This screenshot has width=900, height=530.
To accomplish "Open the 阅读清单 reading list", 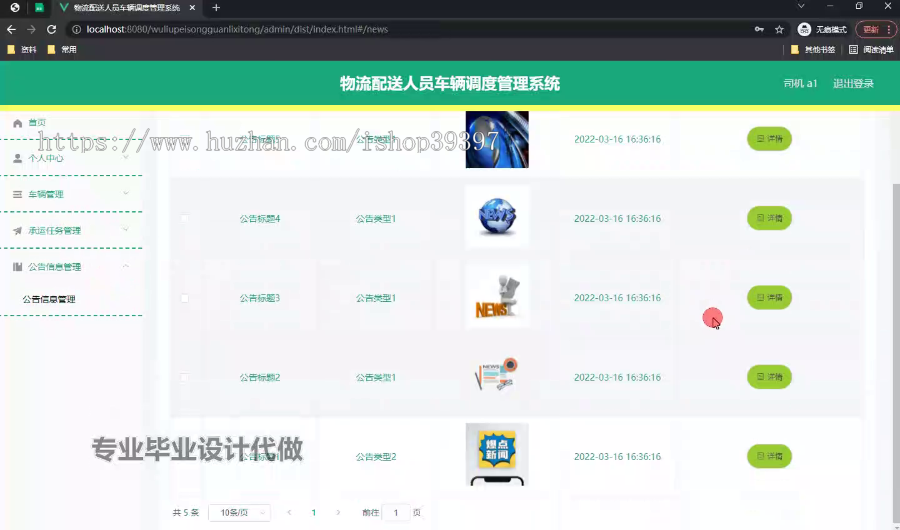I will [871, 49].
